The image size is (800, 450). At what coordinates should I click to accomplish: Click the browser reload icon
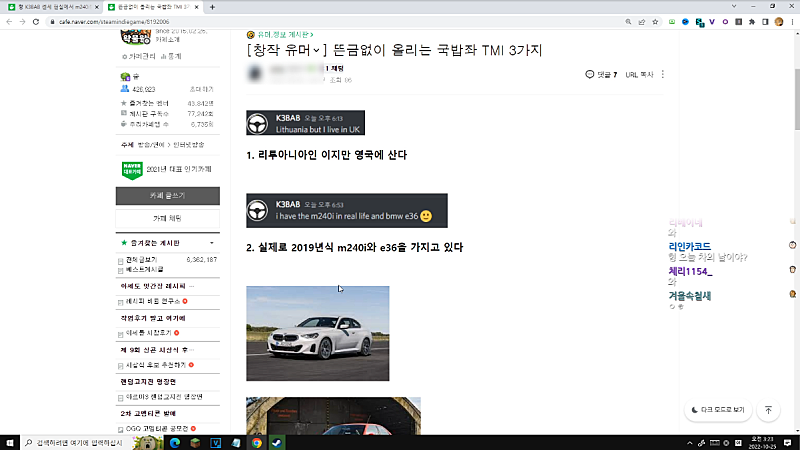[37, 21]
